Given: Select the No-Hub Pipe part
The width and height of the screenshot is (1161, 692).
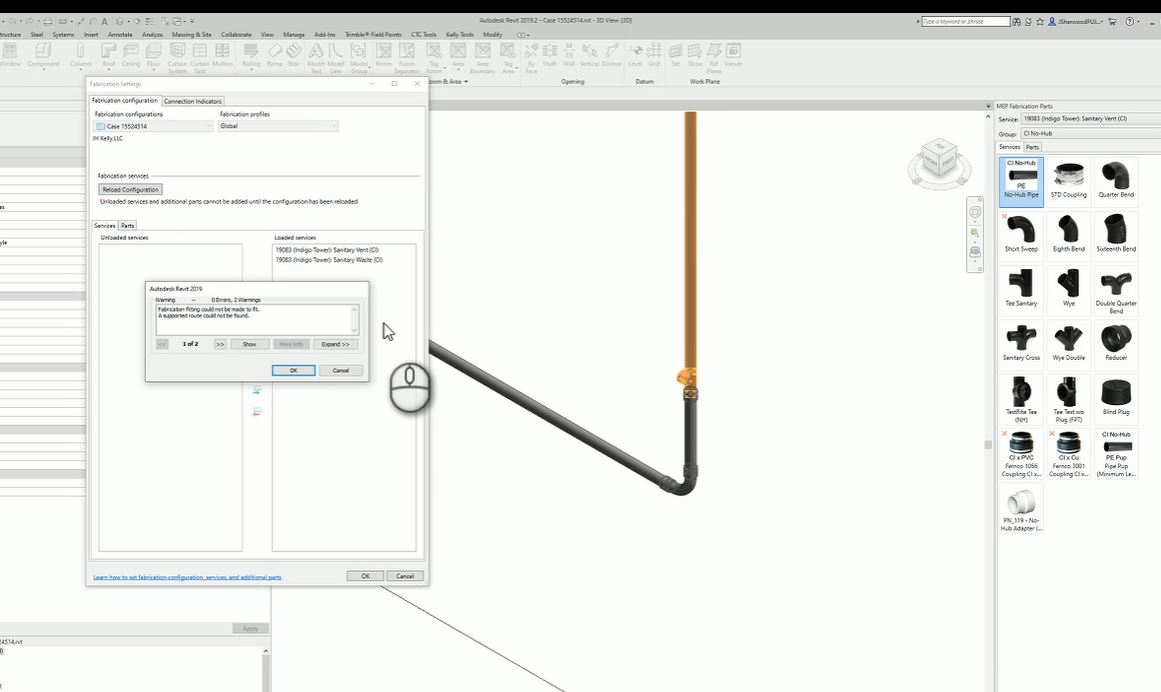Looking at the screenshot, I should (x=1020, y=178).
